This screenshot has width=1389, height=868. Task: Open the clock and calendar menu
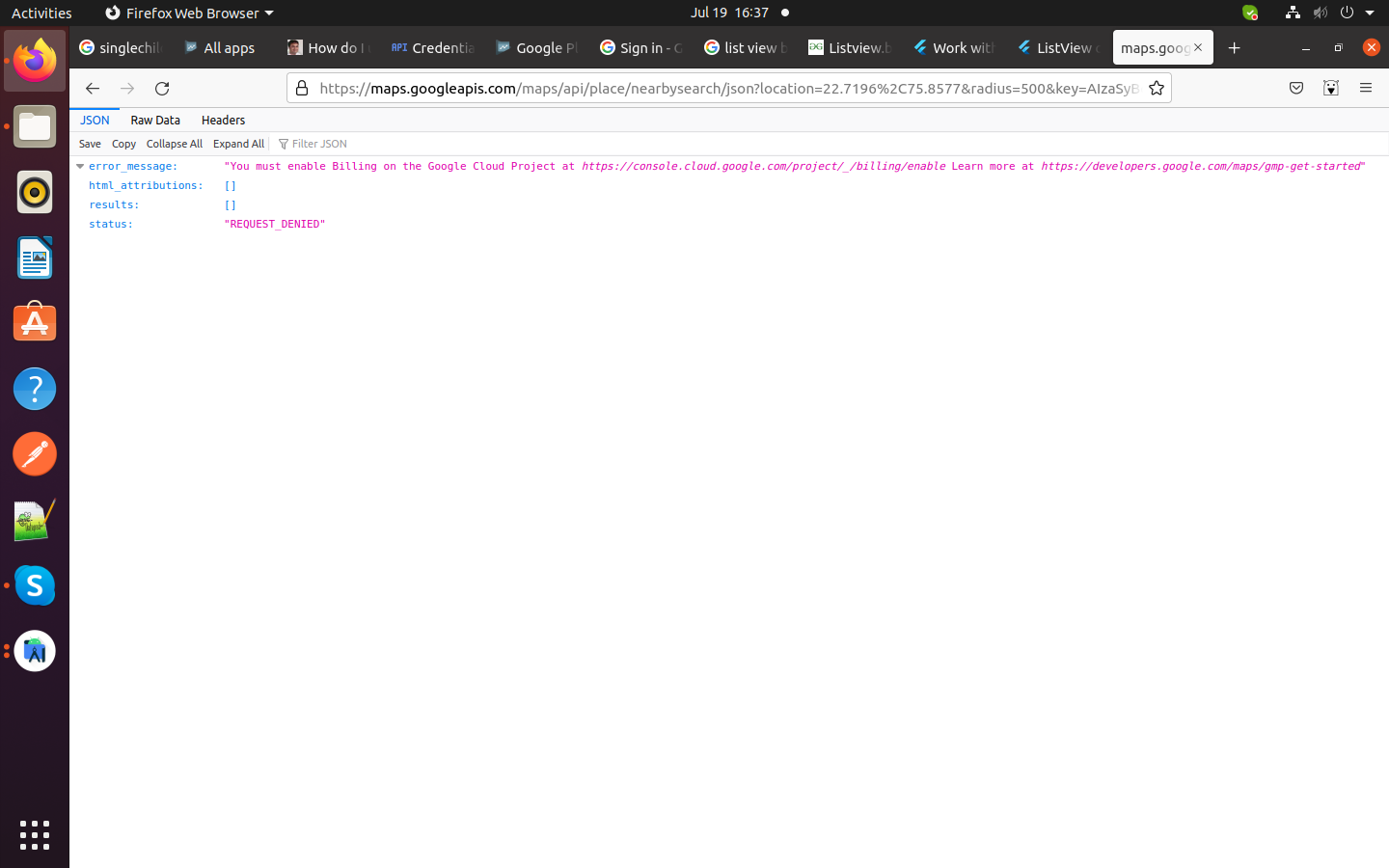(729, 13)
